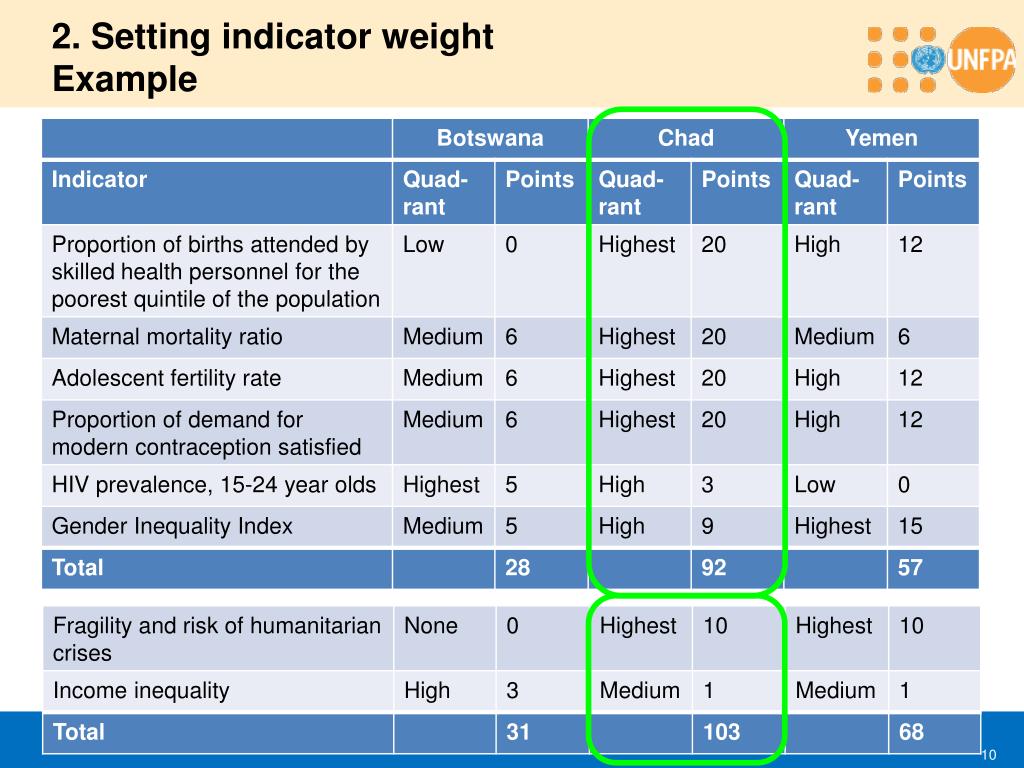The image size is (1024, 768).
Task: Click the births attended by skilled personnel label
Action: pyautogui.click(x=216, y=272)
